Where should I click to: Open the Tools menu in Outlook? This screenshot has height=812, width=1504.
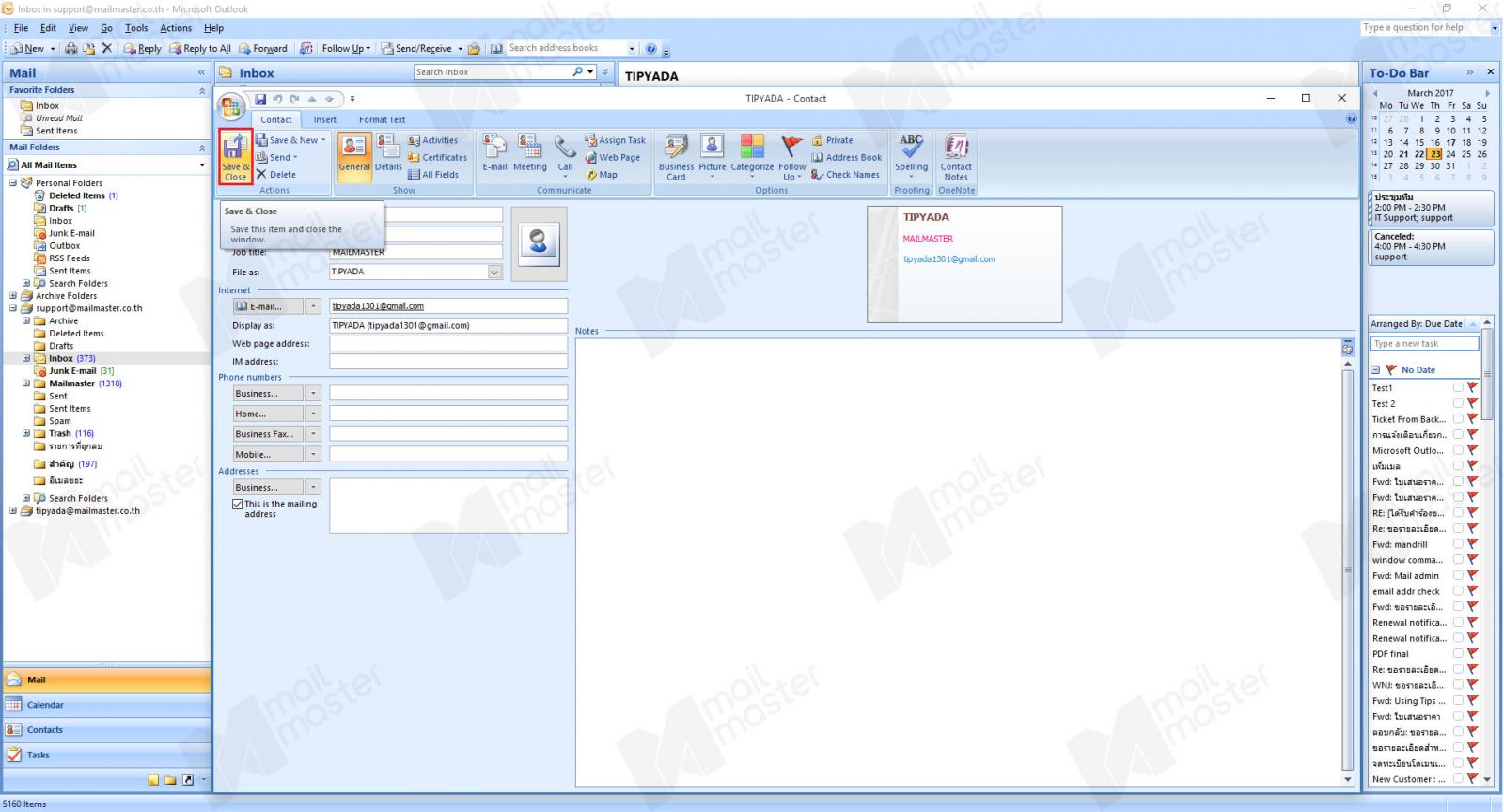(136, 28)
